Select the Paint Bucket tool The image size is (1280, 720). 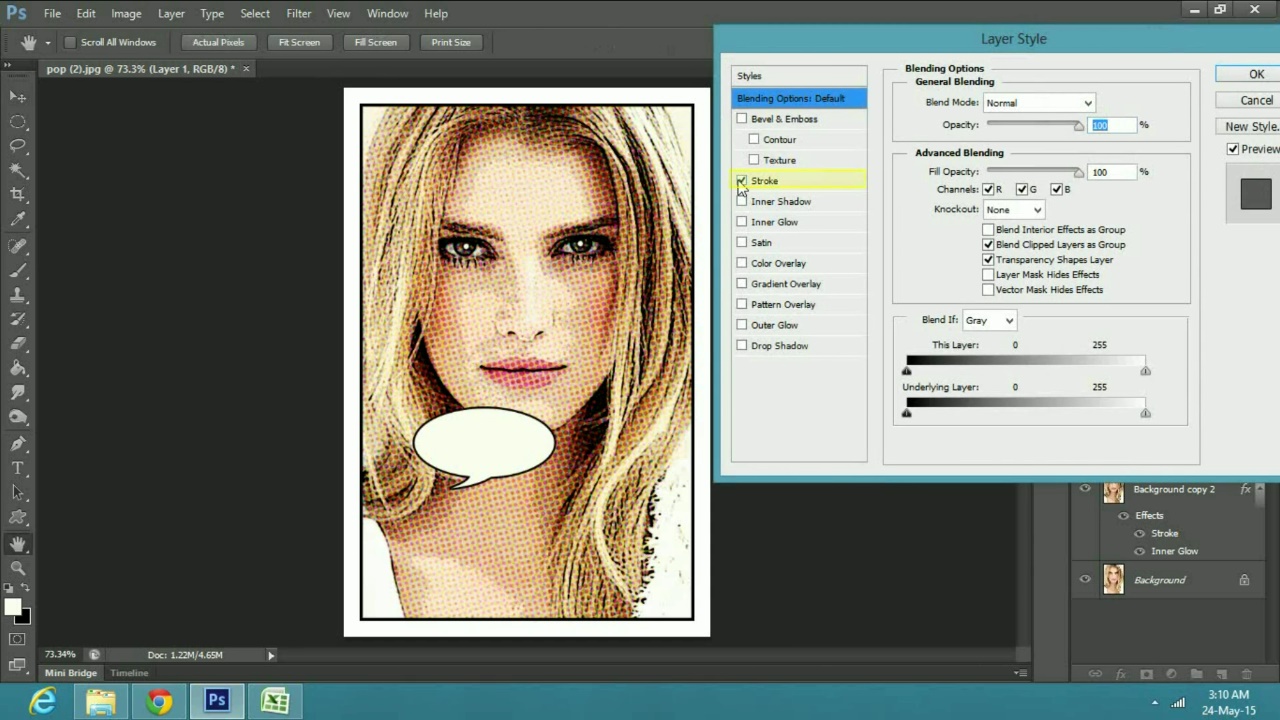tap(18, 369)
